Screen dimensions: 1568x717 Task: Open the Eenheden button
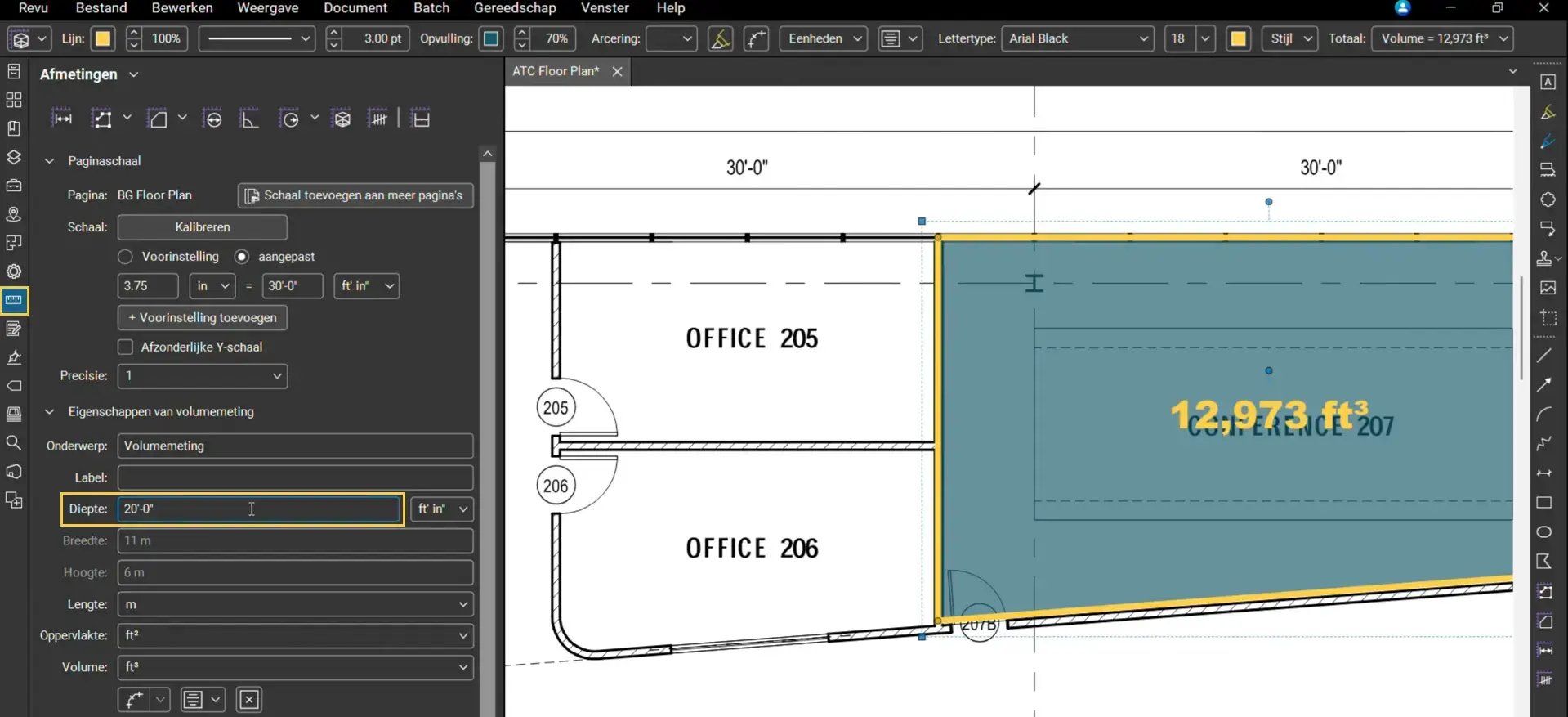824,38
